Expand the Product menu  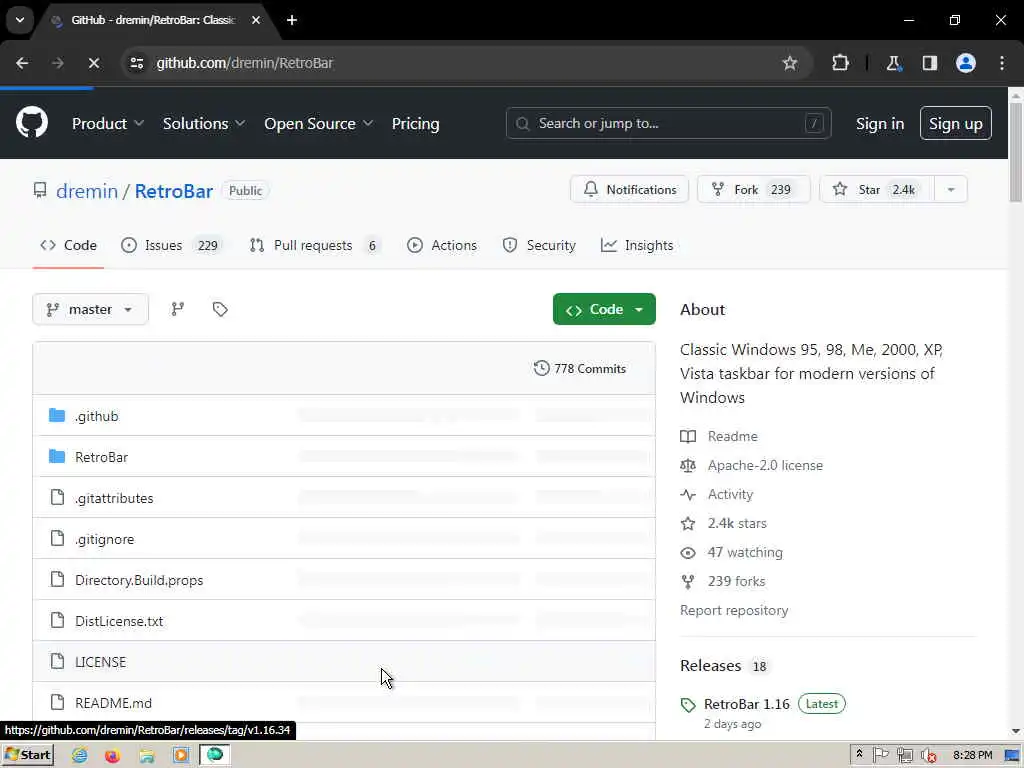pyautogui.click(x=108, y=123)
